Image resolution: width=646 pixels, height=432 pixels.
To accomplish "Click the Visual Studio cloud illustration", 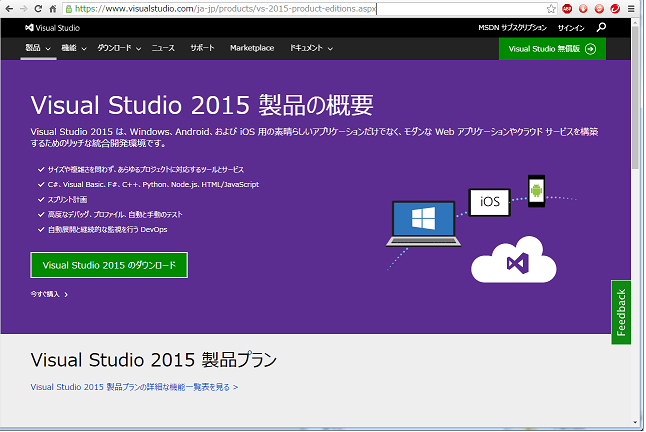I will tap(514, 260).
